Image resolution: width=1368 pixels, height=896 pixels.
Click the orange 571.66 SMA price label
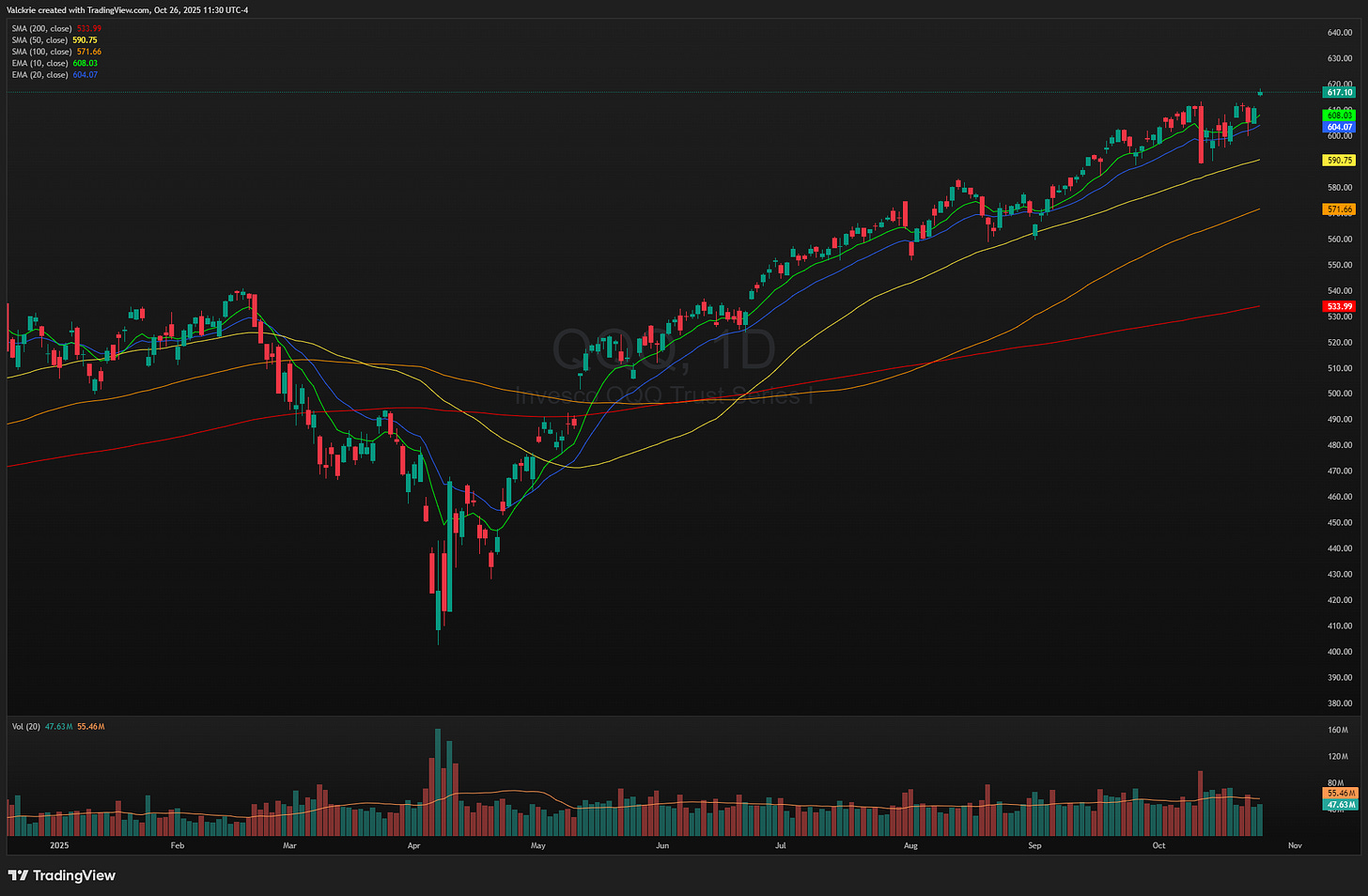pyautogui.click(x=1339, y=209)
